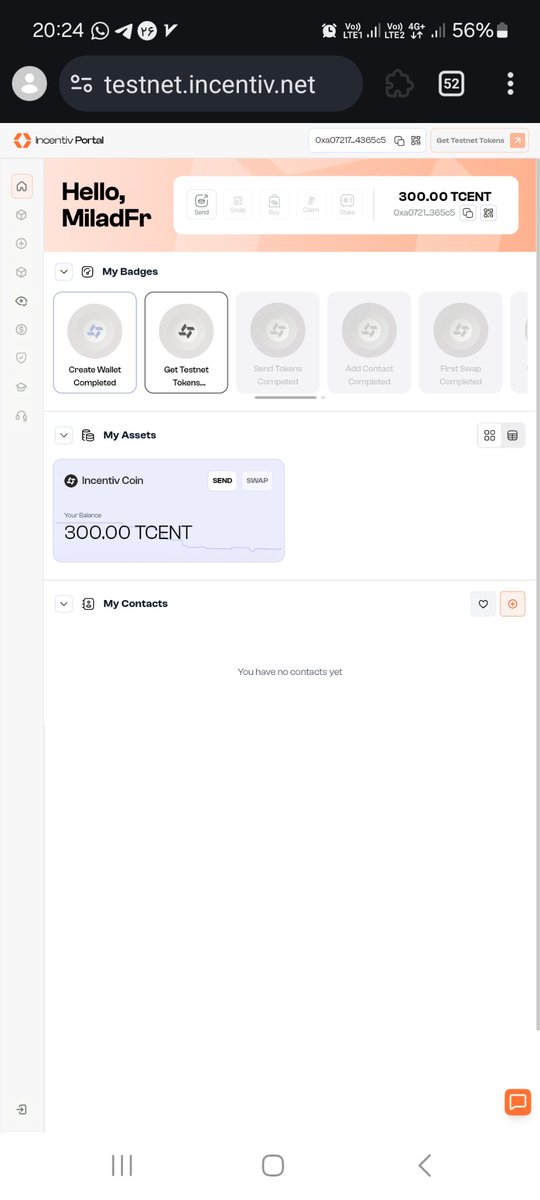Switch My Assets to table view
Screen dimensions: 540x1200
[x=513, y=435]
